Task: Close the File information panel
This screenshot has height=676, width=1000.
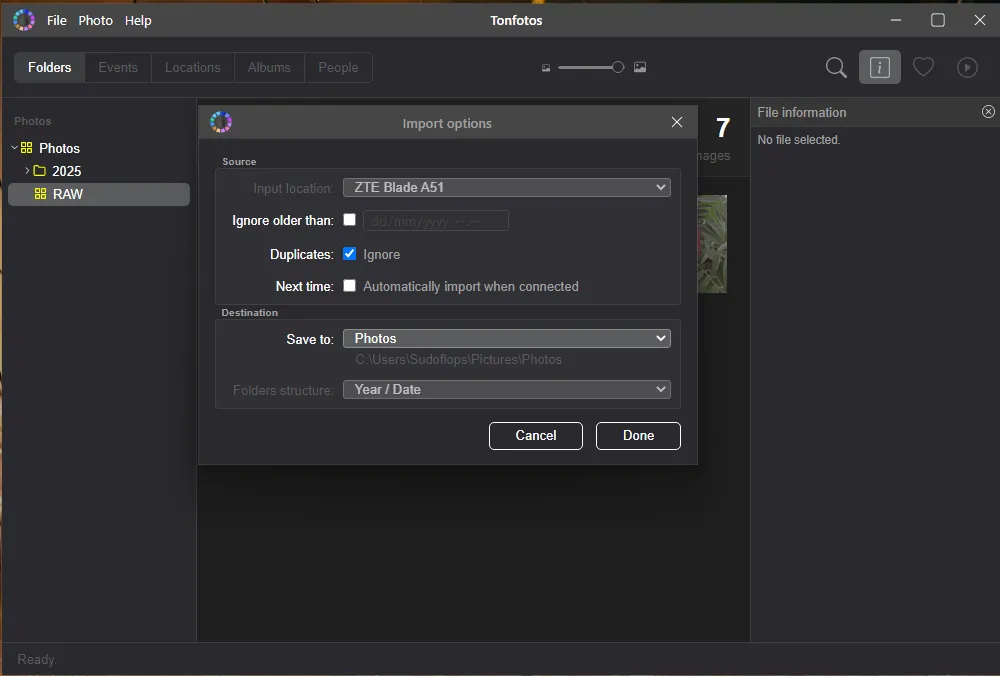Action: [988, 112]
